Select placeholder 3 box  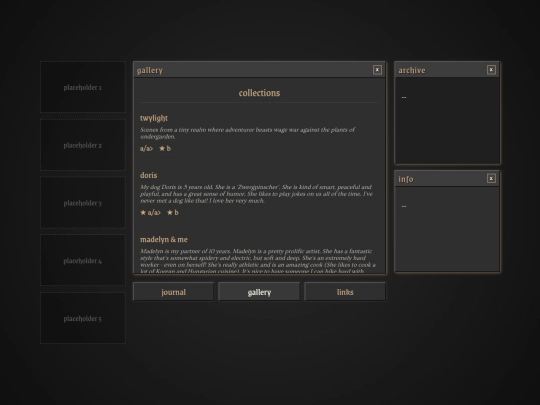[x=83, y=203]
